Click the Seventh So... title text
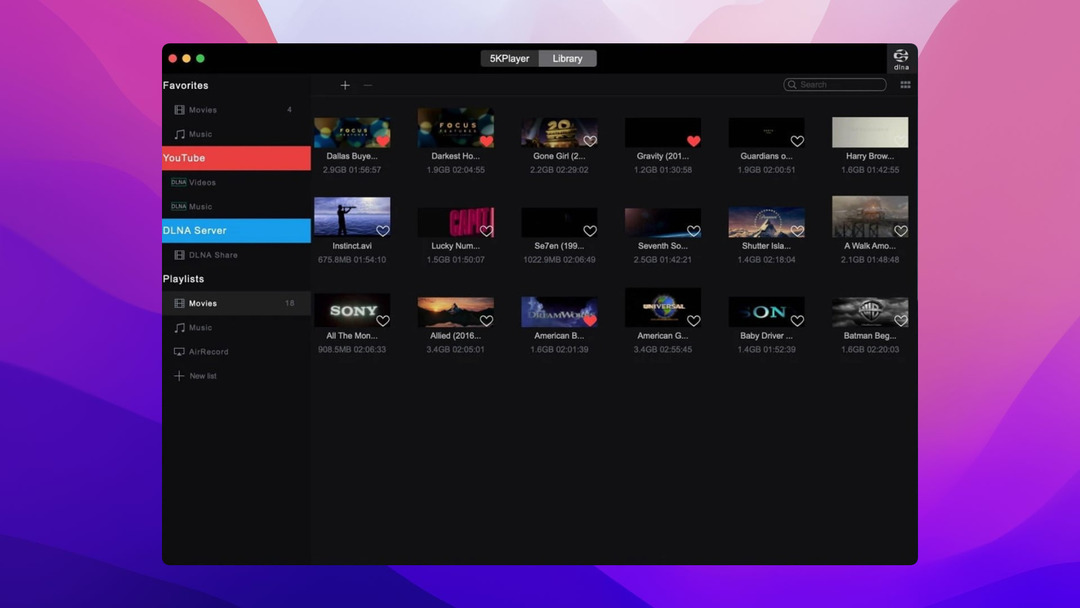Screen dimensions: 1080x608 (663, 246)
